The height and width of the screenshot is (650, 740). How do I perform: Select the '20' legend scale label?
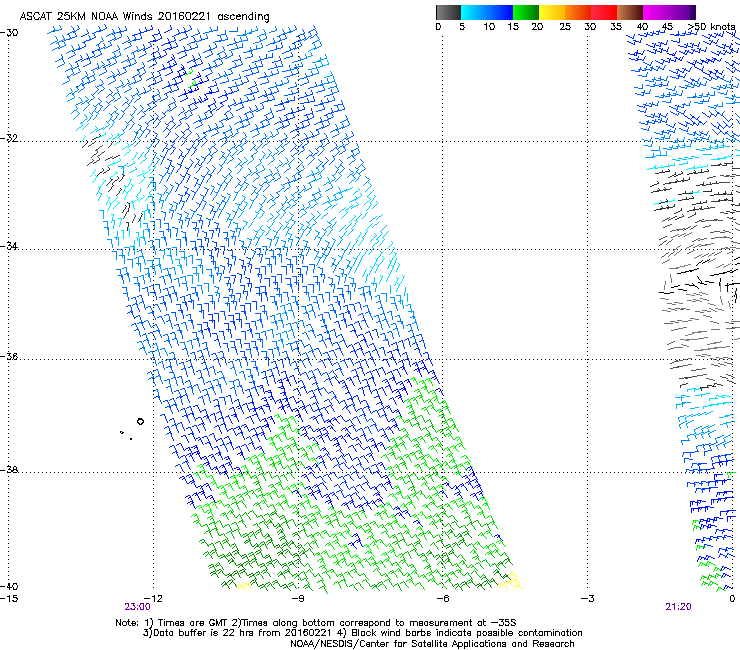(537, 26)
